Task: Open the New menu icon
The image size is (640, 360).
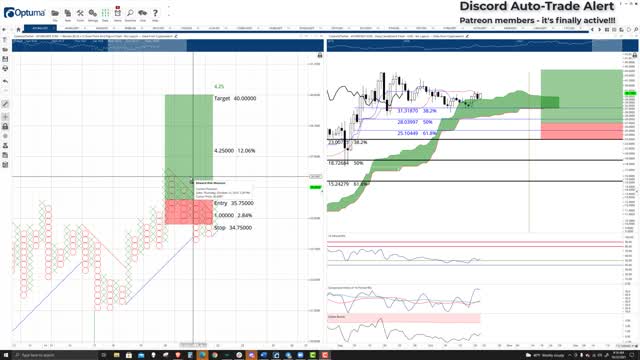Action: coord(68,13)
